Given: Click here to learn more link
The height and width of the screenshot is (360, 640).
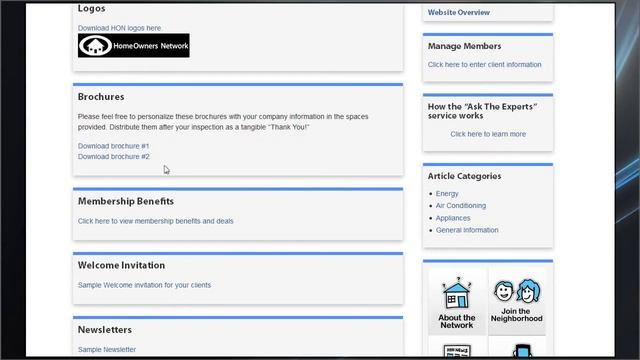Looking at the screenshot, I should [x=488, y=134].
